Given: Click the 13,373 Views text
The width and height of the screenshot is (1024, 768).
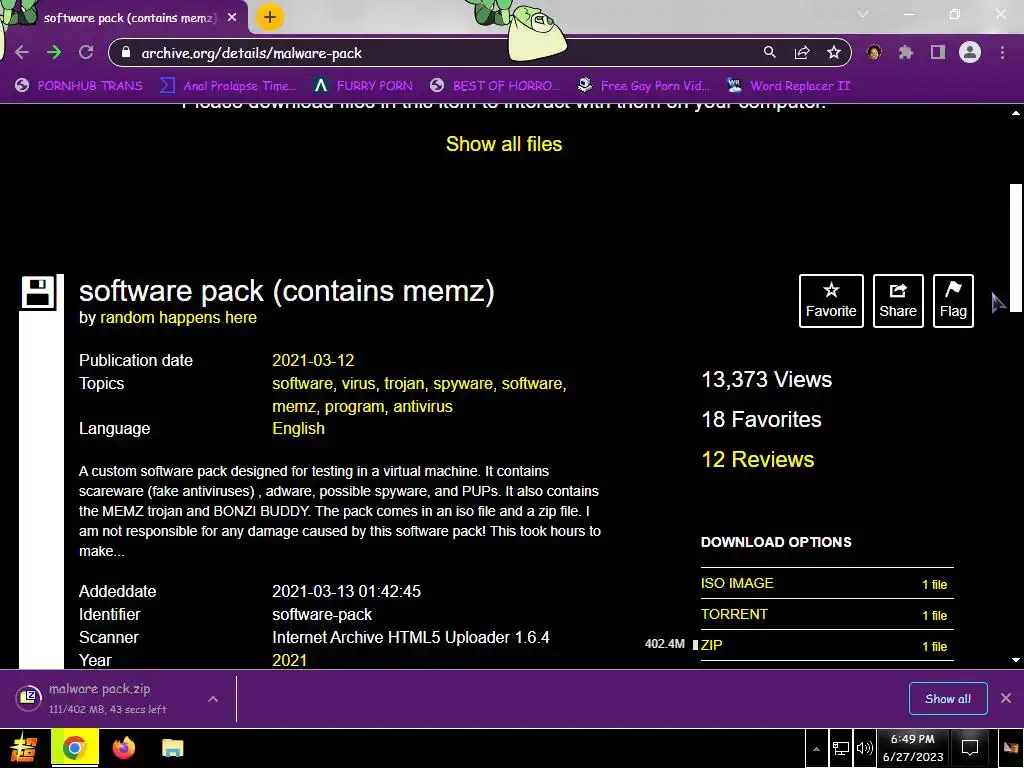Looking at the screenshot, I should click(766, 379).
